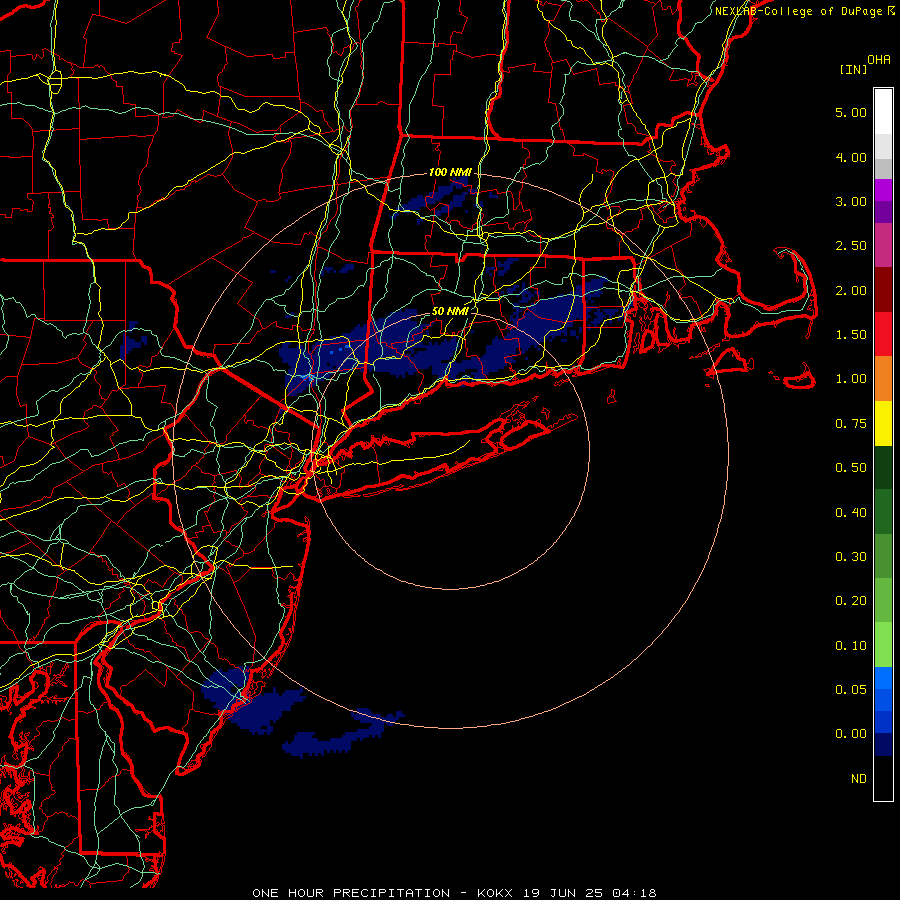Click the "50 NMI" range ring label
Screen dimensions: 900x900
pos(450,311)
